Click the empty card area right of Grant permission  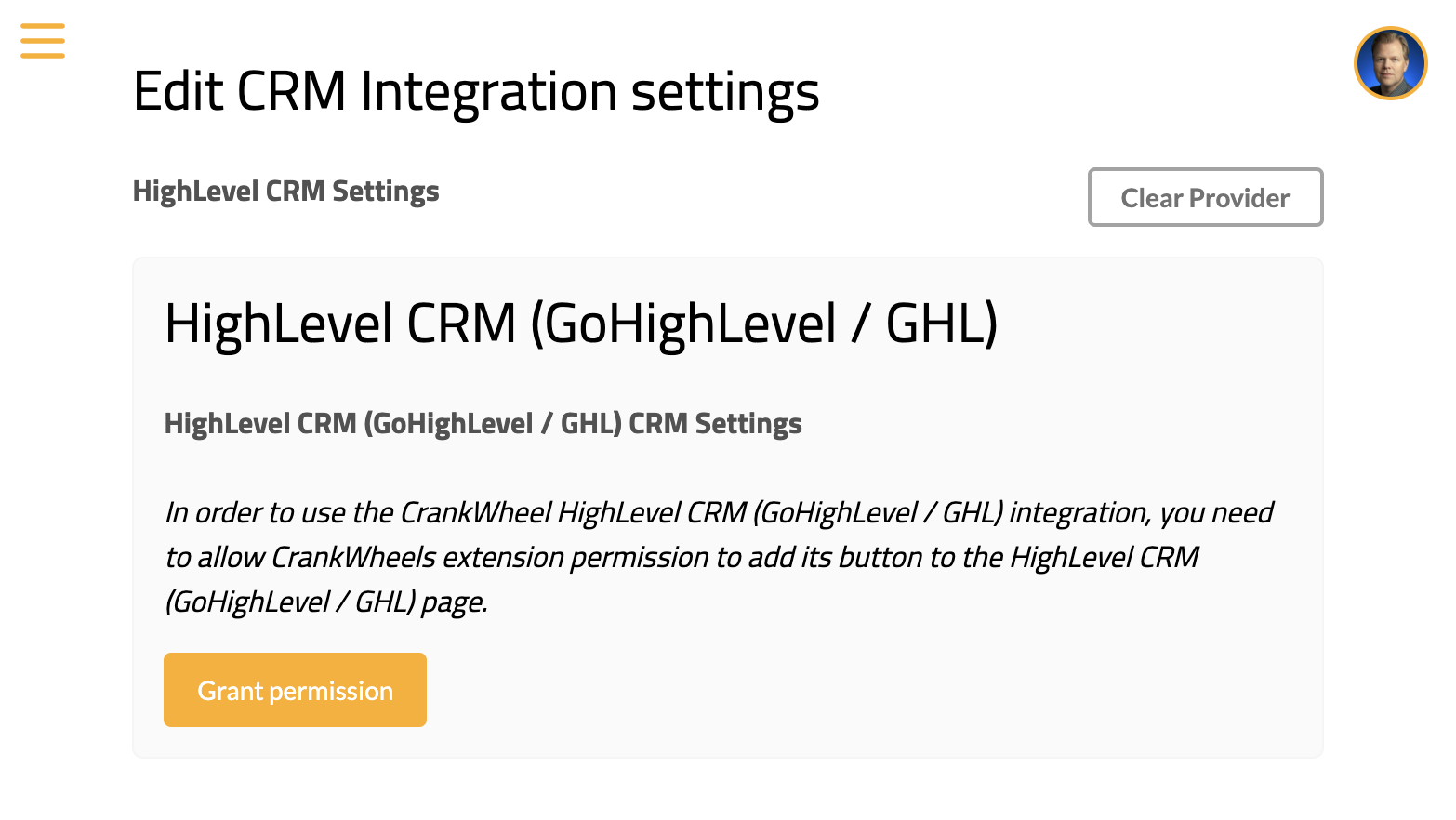(x=837, y=690)
